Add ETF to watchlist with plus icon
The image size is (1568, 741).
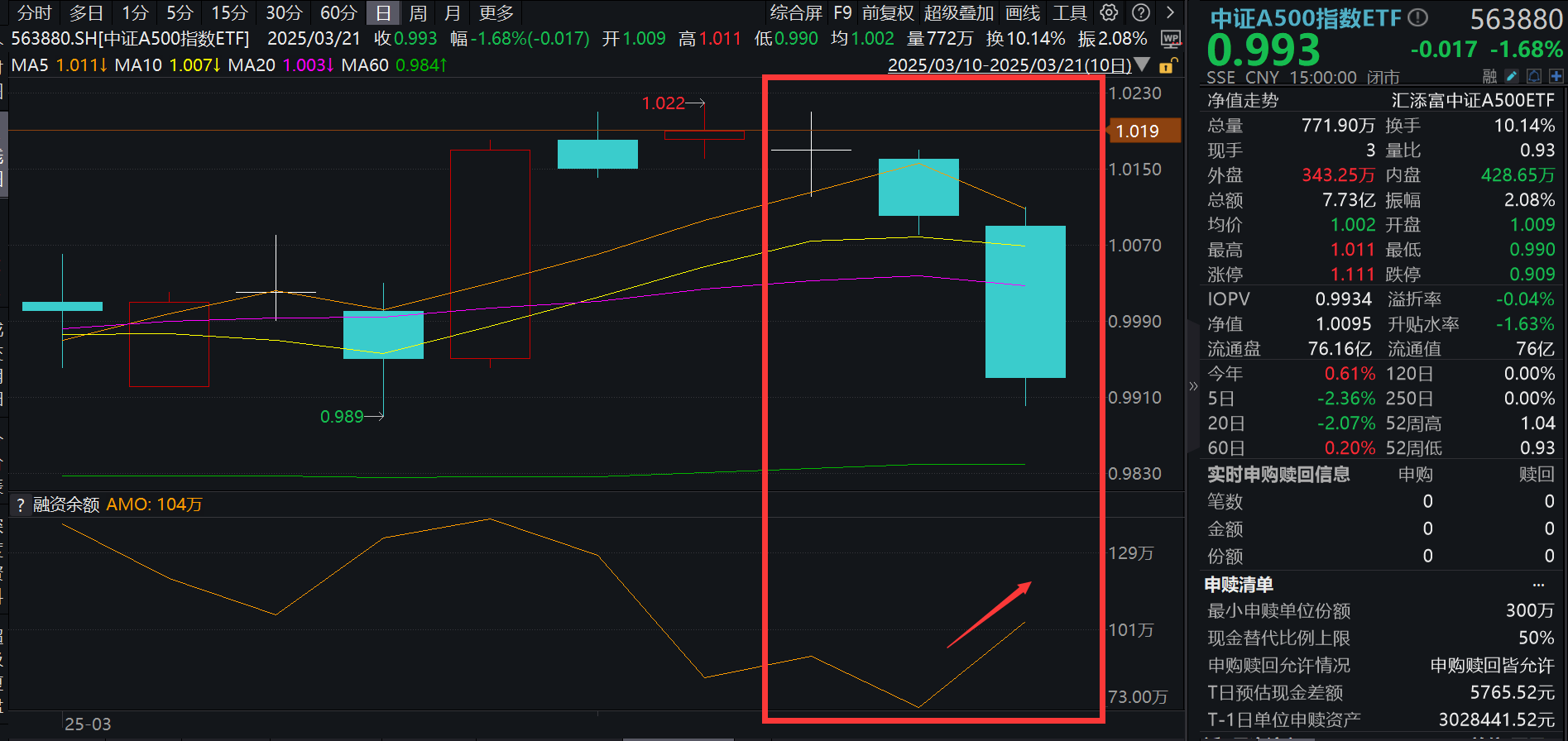click(x=1556, y=76)
